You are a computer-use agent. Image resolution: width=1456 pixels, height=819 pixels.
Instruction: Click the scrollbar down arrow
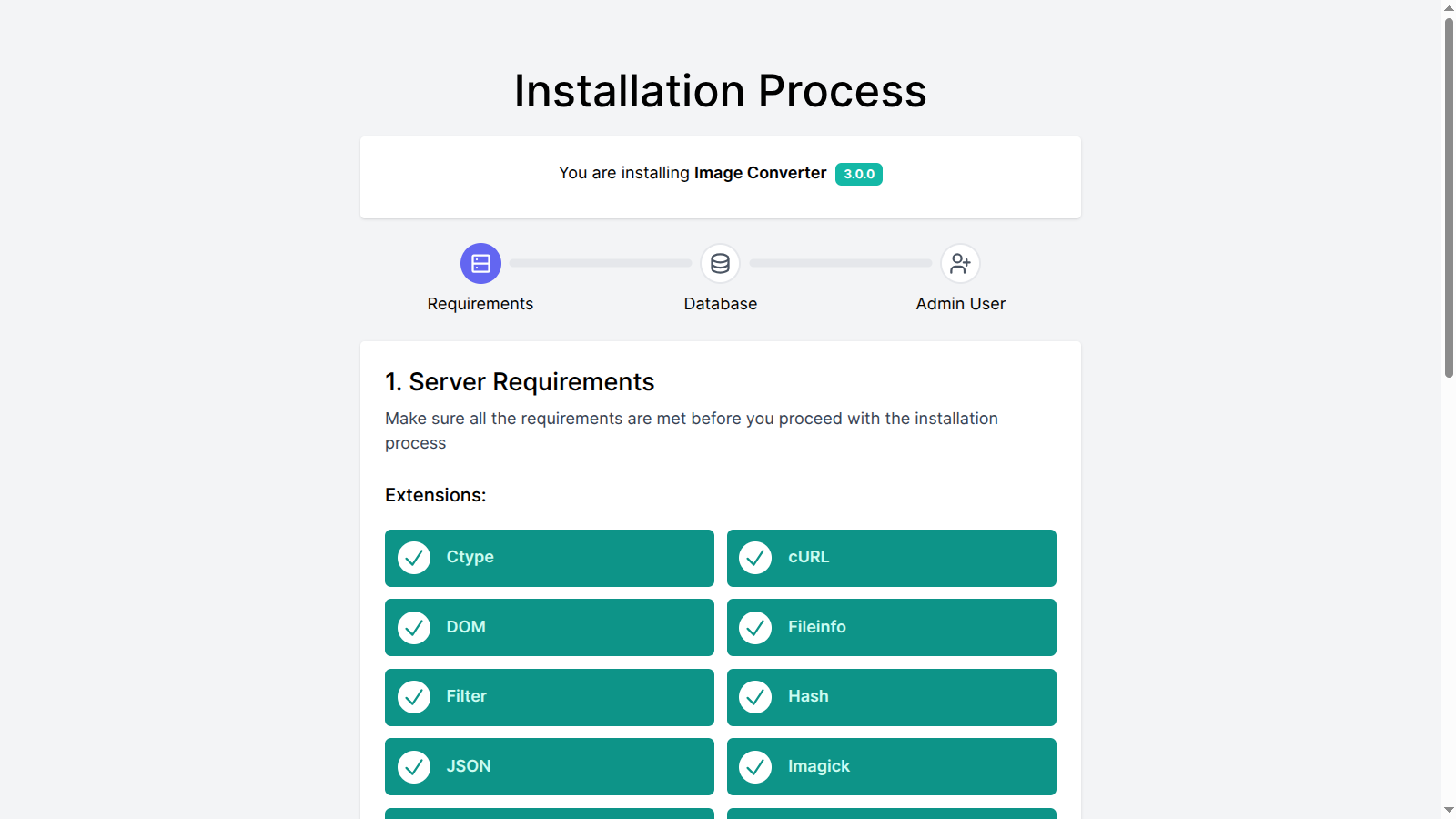[x=1449, y=810]
